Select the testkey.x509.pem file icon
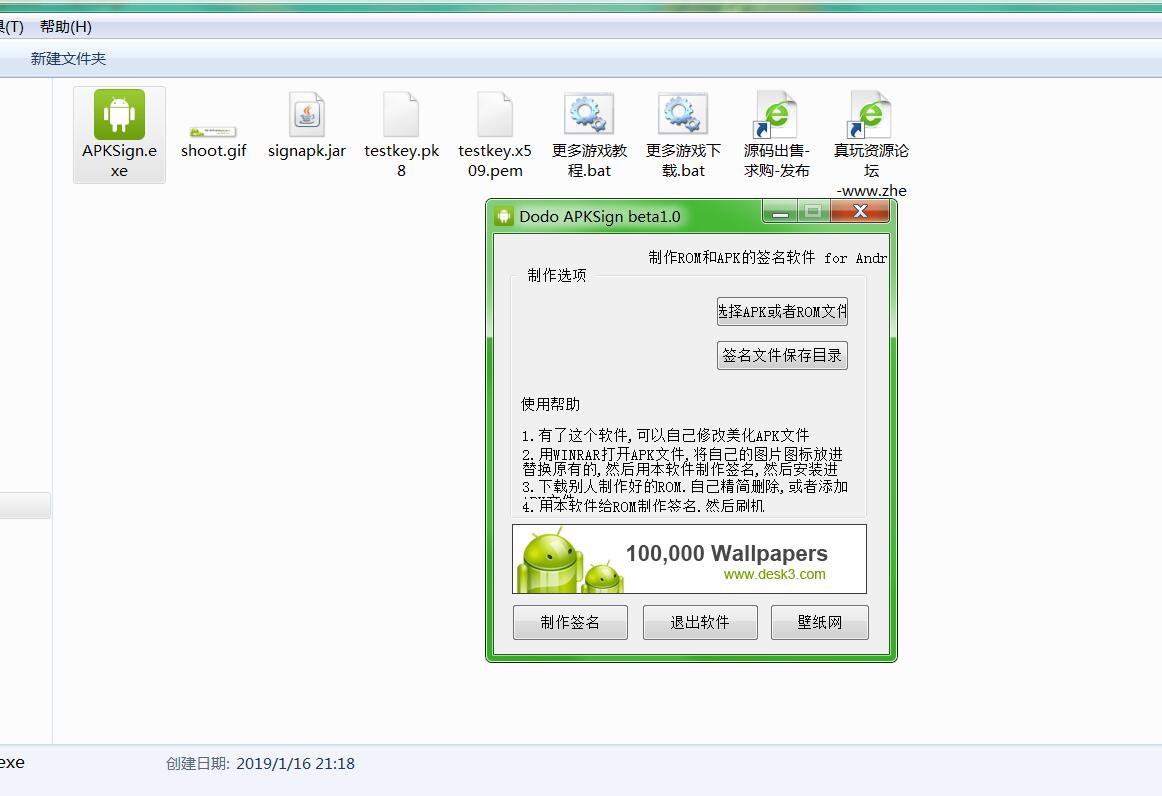Screen dimensions: 1162x796 (495, 115)
